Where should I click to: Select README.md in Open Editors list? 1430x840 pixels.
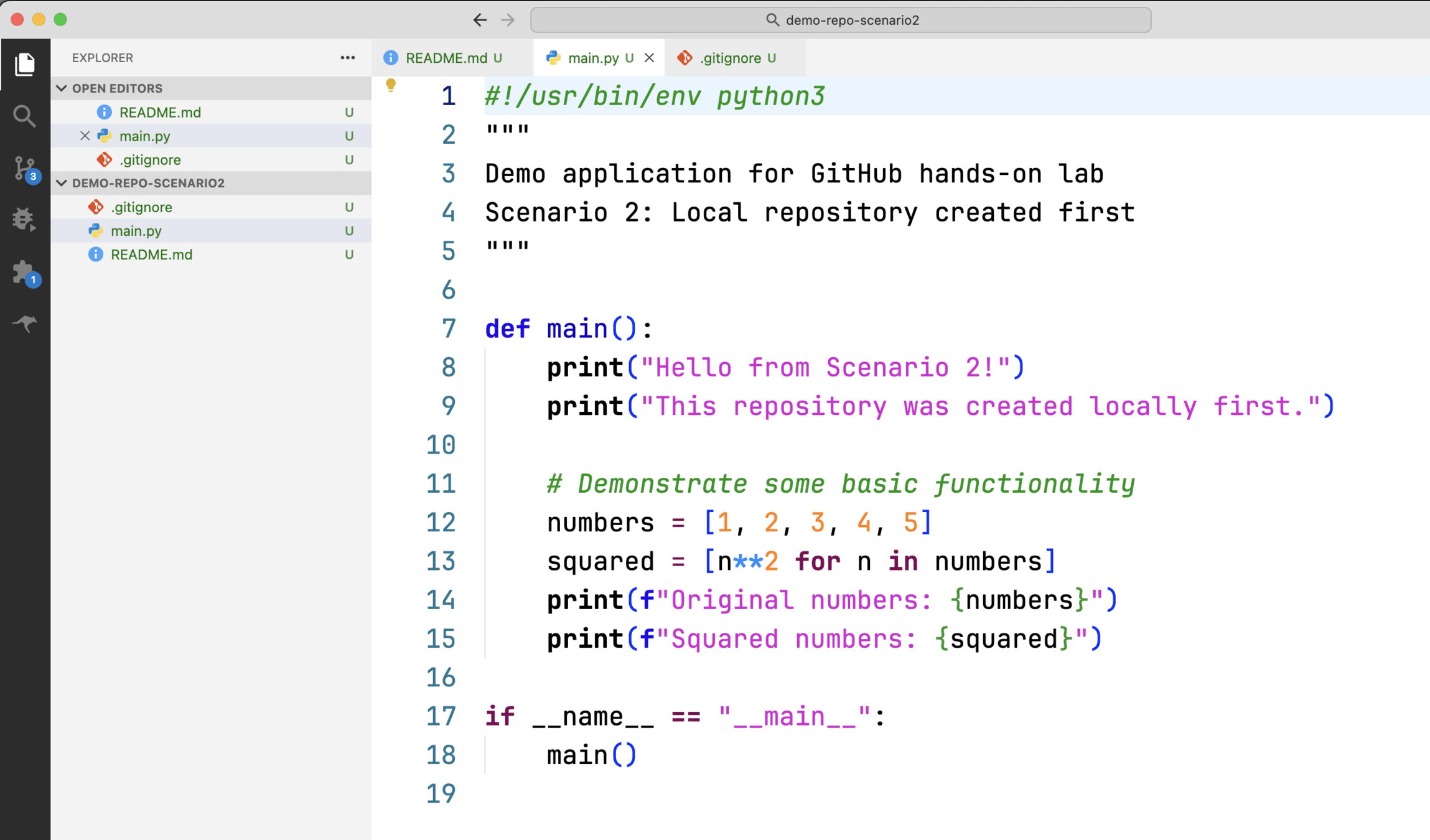point(160,112)
